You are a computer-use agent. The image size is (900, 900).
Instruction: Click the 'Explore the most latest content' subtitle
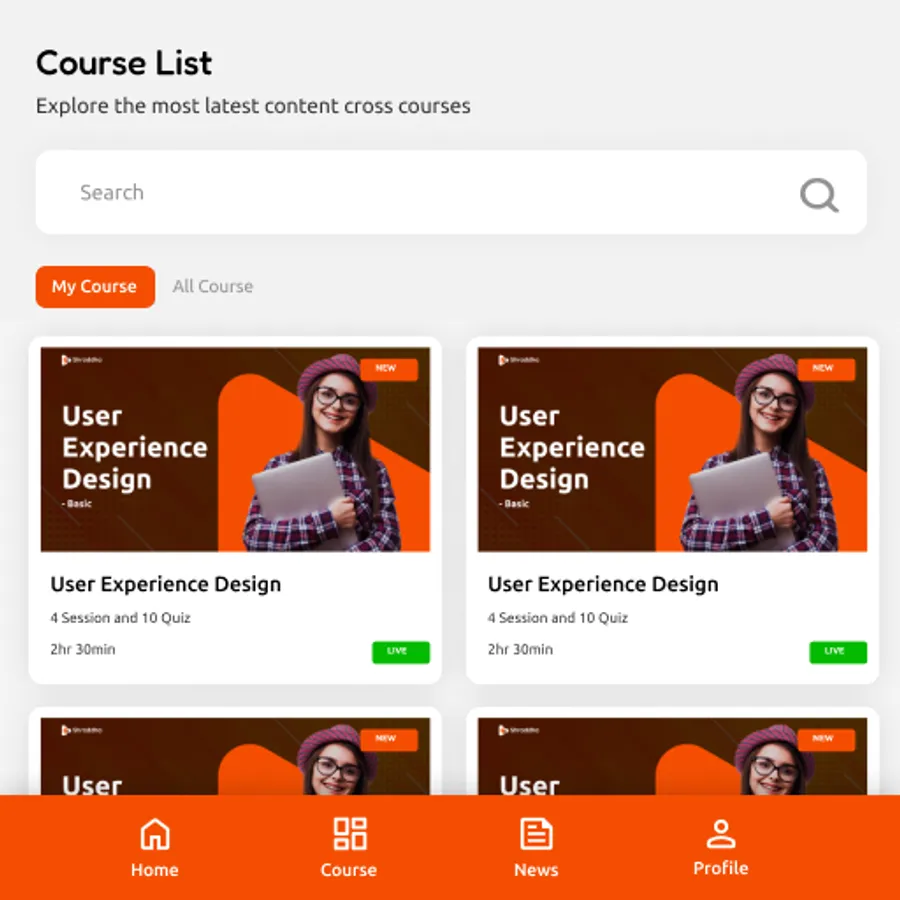[x=253, y=106]
